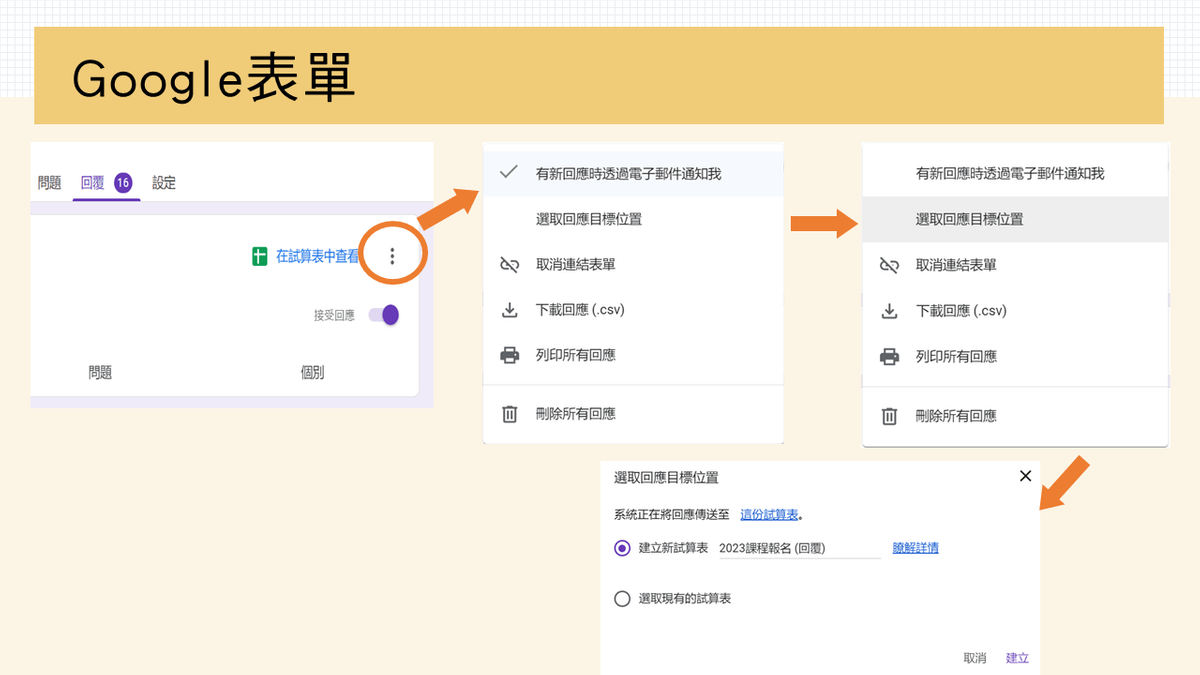Screen dimensions: 1200x675
Task: Close the 選取回應目標位置 dialog with X
Action: [1025, 476]
